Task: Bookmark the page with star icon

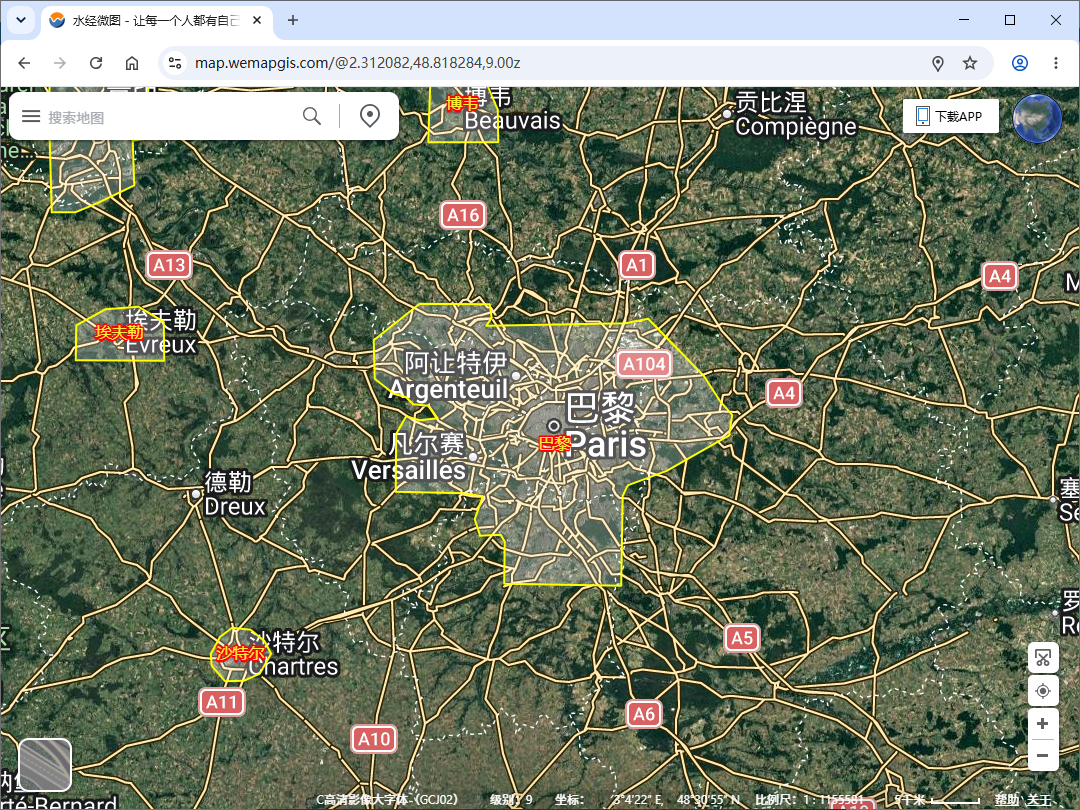Action: coord(970,63)
